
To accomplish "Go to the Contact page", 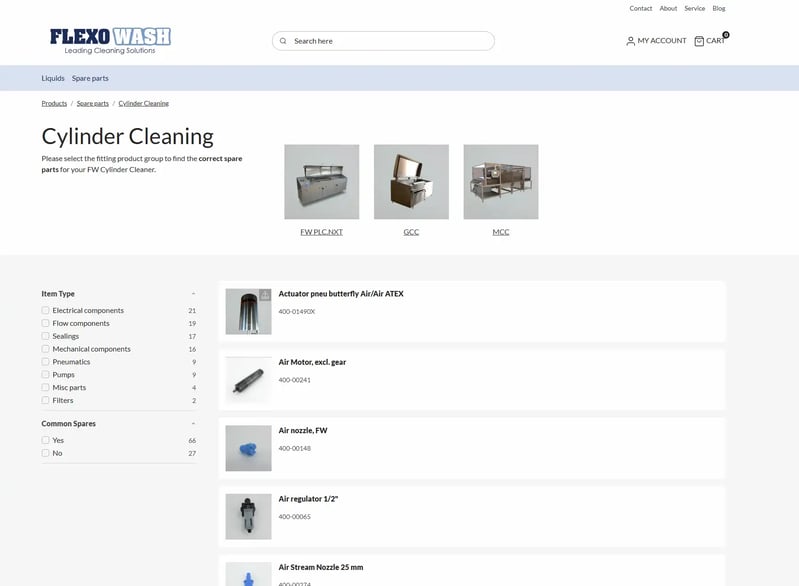I will 641,8.
